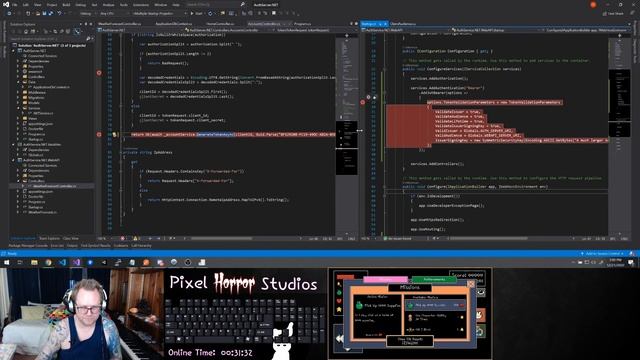Select ApplicationDbContext.cs in Solution Explorer

51,87
